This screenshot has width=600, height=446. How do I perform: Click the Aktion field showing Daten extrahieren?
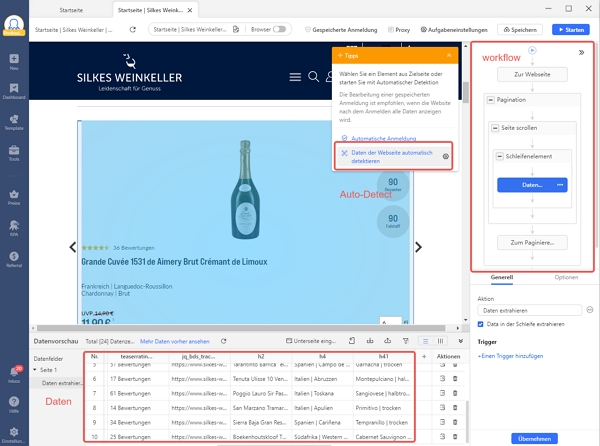coord(529,311)
